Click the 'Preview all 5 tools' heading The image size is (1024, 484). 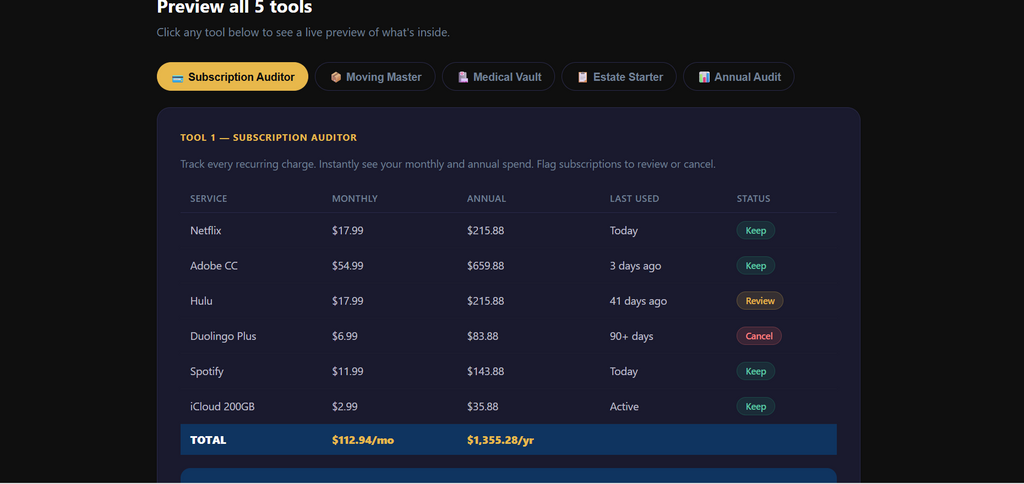(x=234, y=7)
